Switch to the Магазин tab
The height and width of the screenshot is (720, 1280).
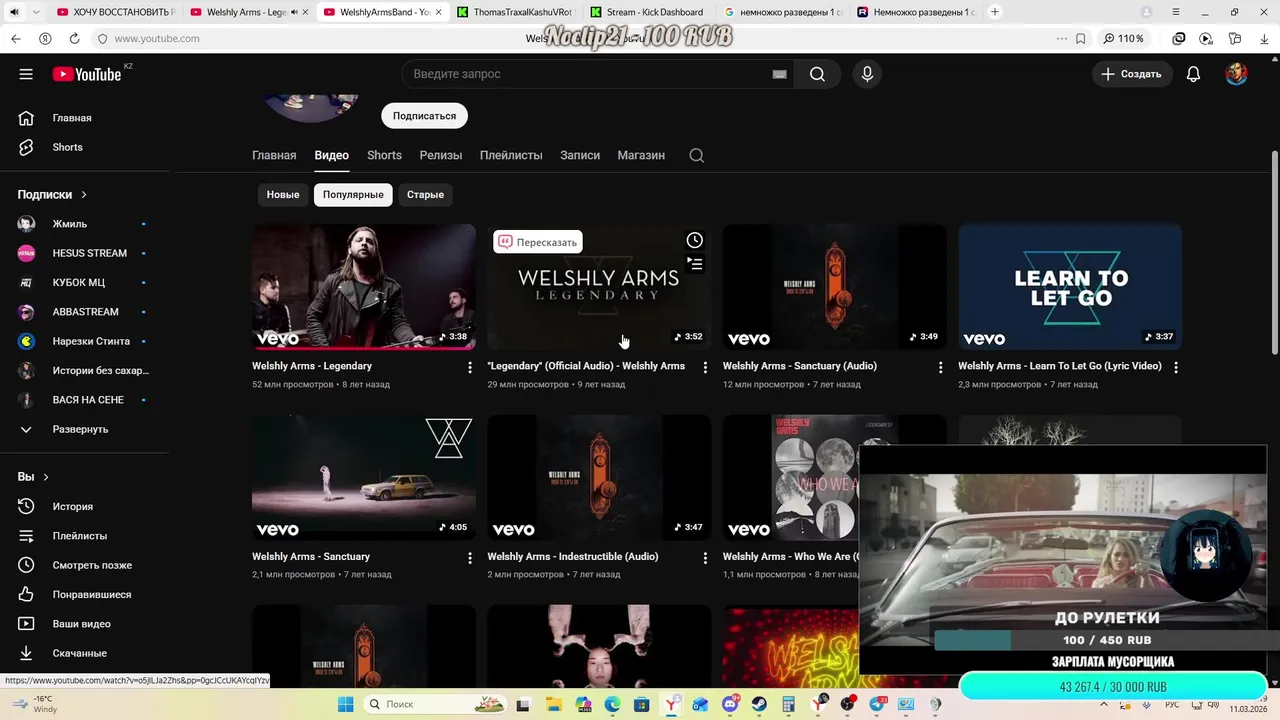[x=641, y=155]
